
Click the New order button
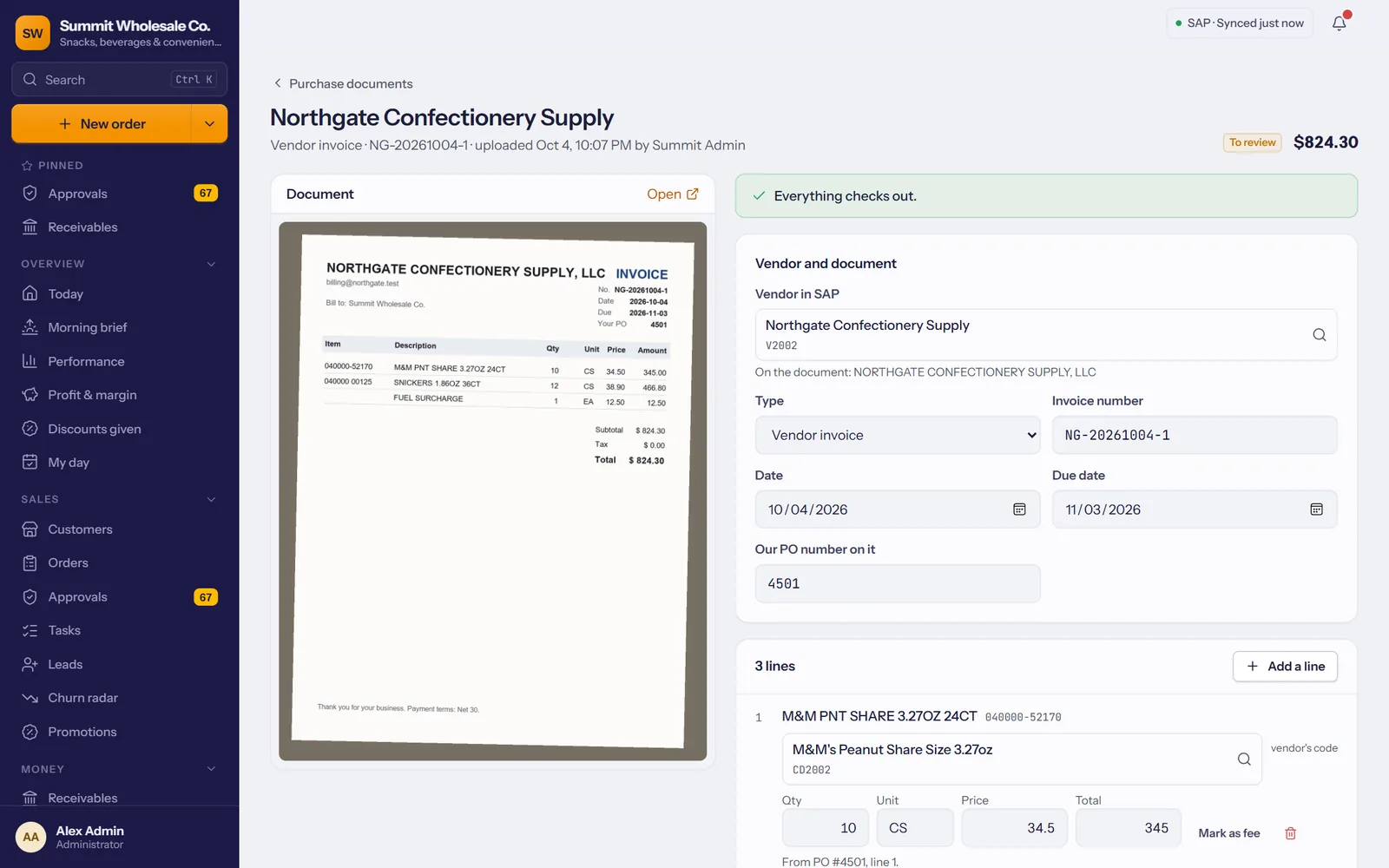[x=102, y=124]
